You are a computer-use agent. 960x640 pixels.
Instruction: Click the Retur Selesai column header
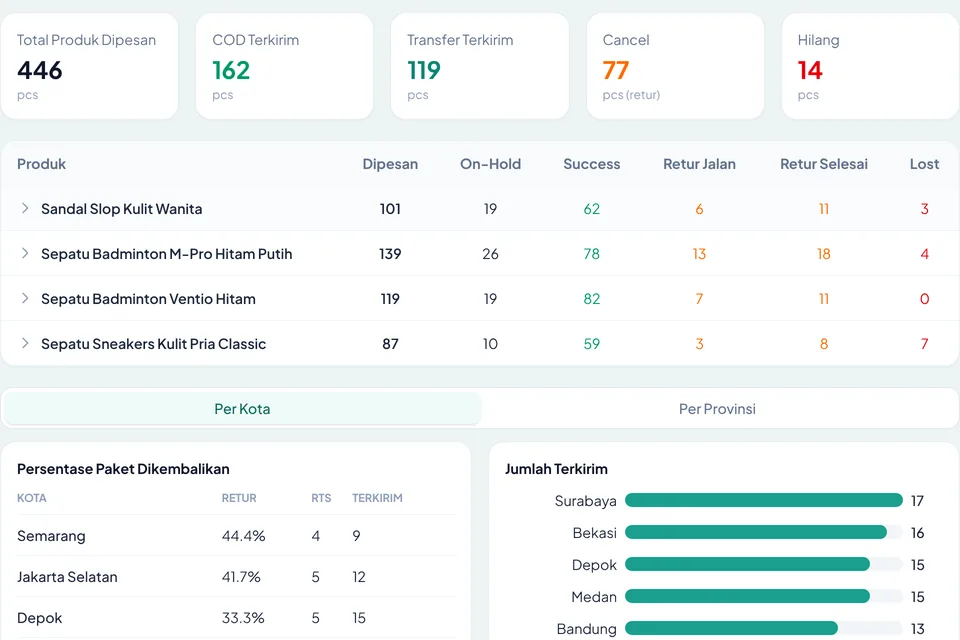point(823,164)
